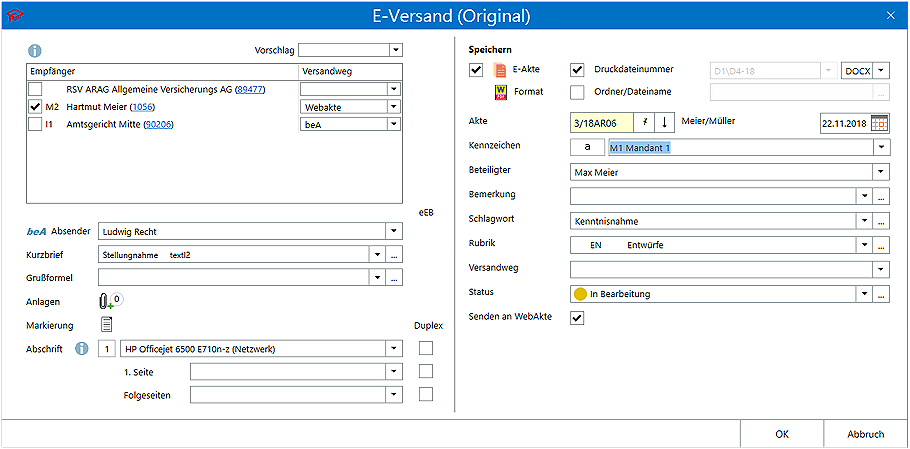Click the Markierung document icon

point(106,324)
